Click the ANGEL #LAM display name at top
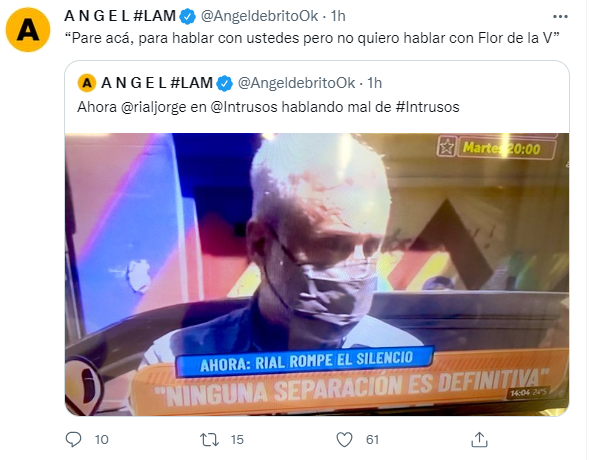 120,16
